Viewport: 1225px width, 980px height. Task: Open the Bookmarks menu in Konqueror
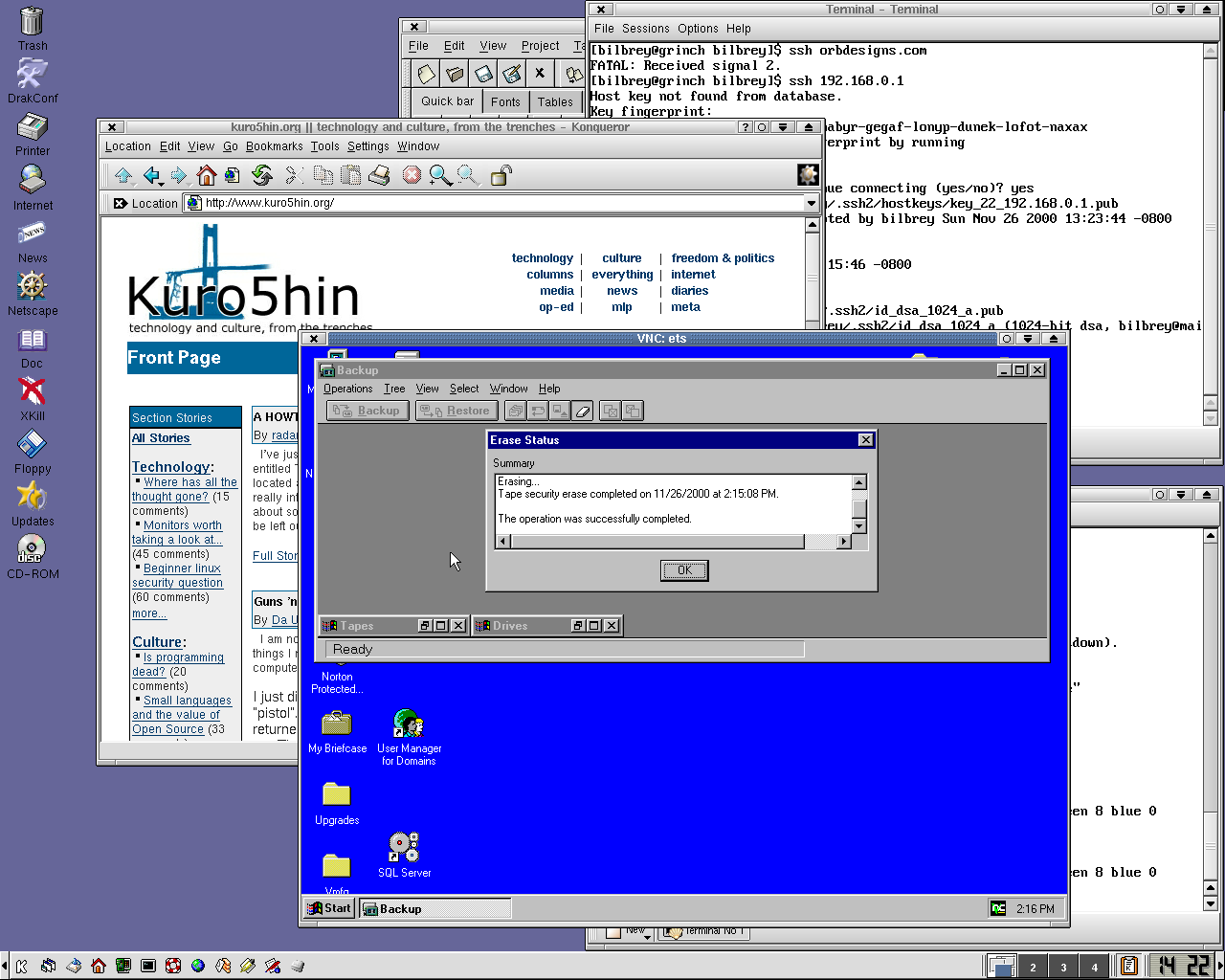pyautogui.click(x=274, y=146)
